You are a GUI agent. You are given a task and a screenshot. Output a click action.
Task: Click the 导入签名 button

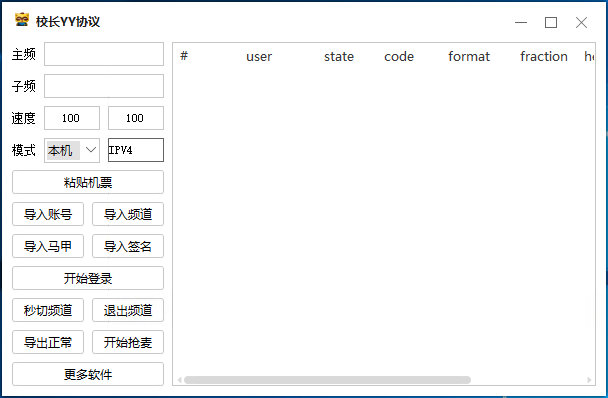point(128,246)
